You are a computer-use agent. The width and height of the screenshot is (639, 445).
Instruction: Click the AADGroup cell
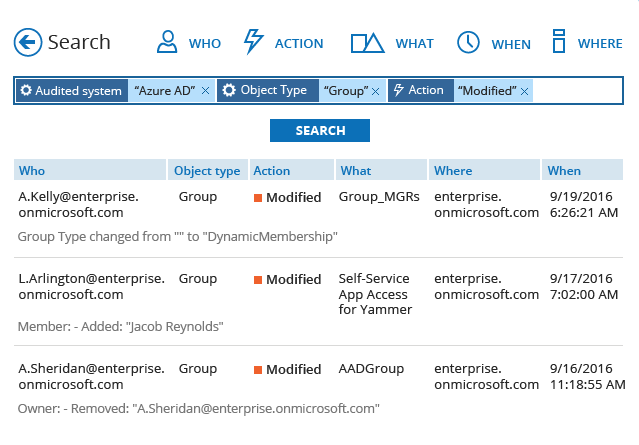(x=371, y=368)
